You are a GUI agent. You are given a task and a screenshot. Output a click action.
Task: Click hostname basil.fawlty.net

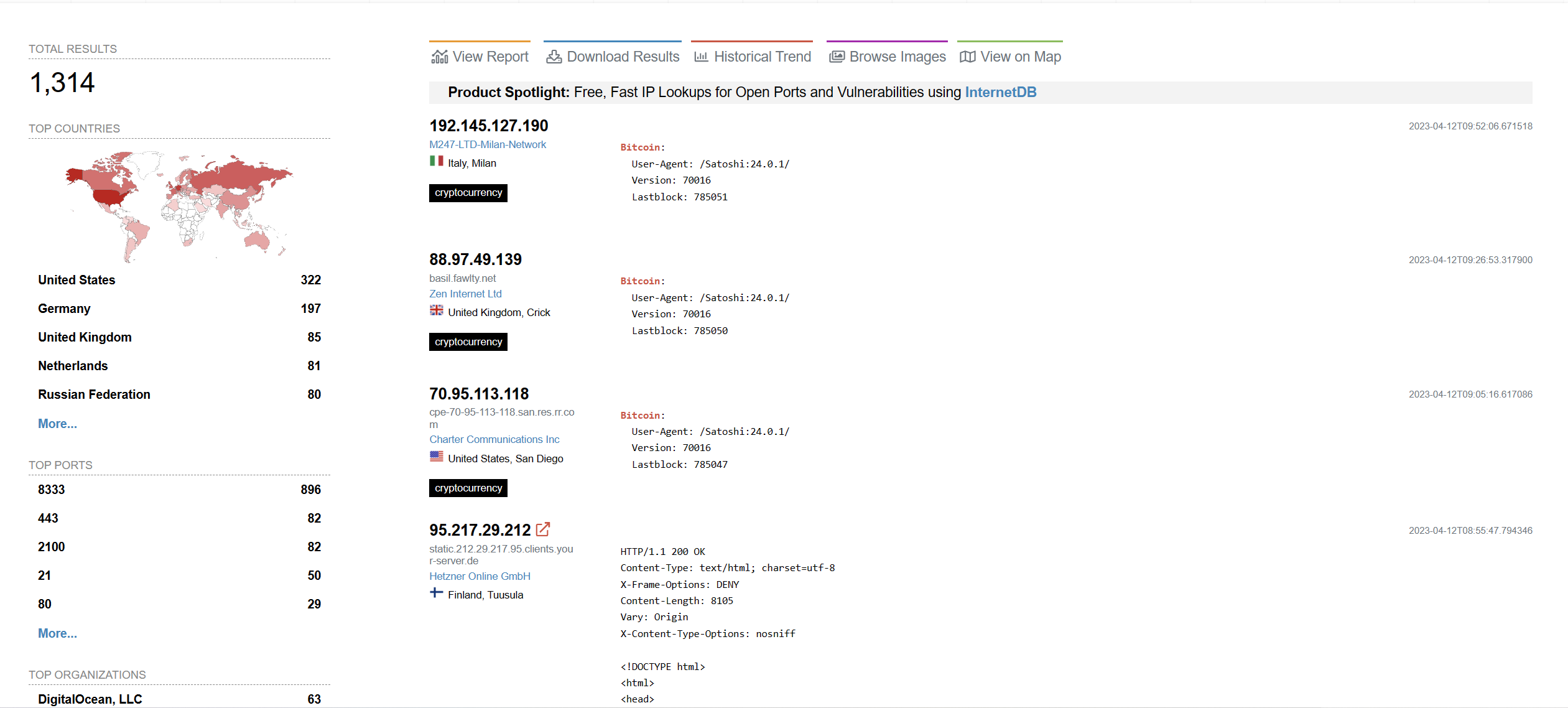[462, 278]
